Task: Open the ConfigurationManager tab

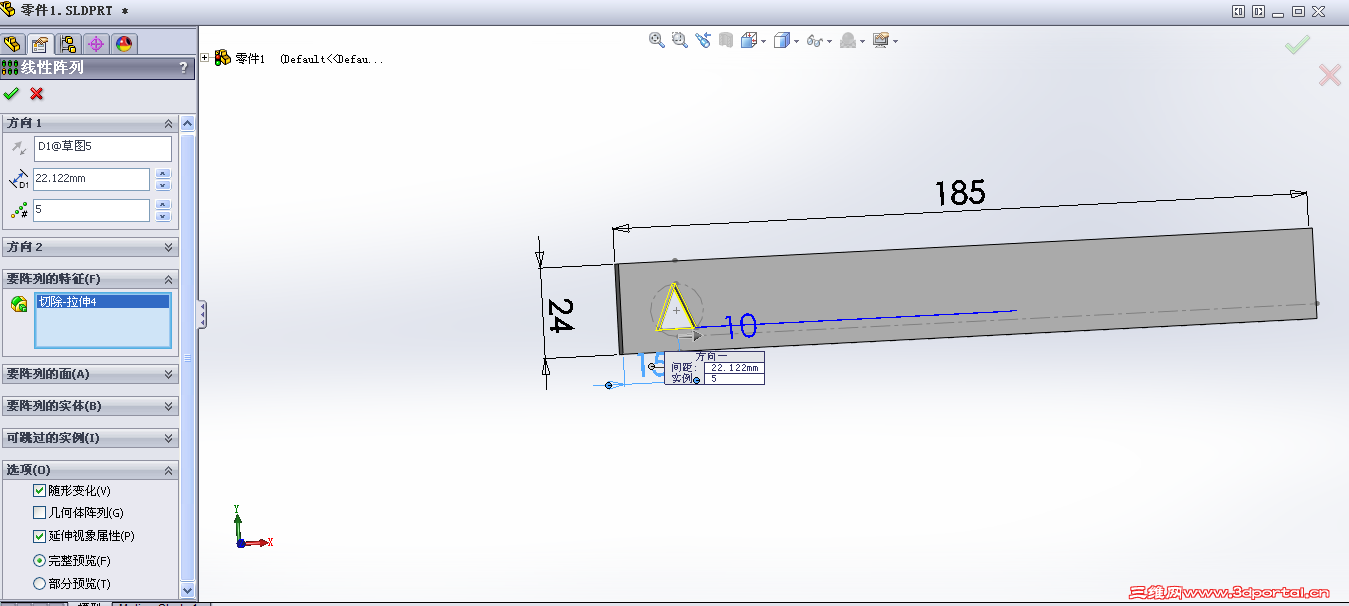Action: tap(68, 44)
